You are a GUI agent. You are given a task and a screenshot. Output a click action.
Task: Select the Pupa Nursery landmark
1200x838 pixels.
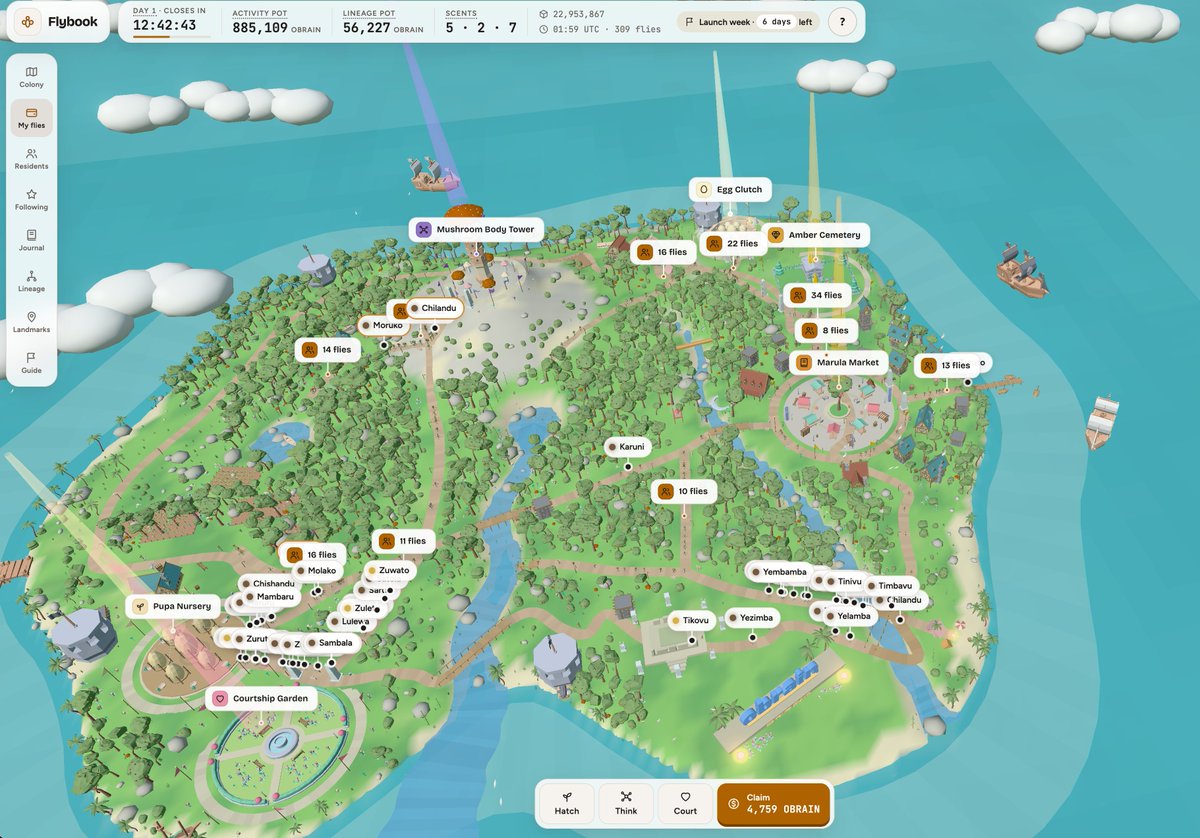click(x=173, y=606)
